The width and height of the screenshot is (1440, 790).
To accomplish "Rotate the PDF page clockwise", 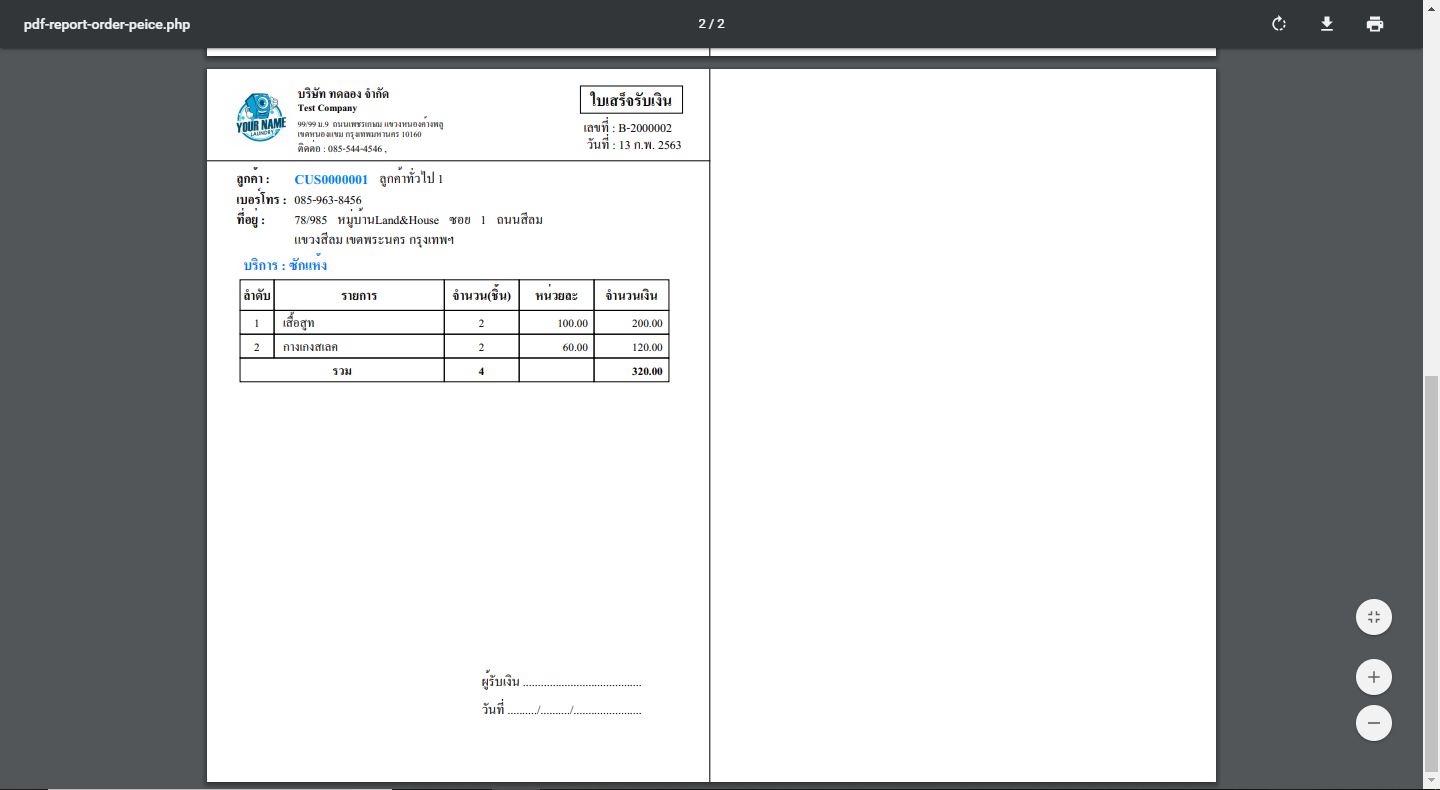I will coord(1278,24).
